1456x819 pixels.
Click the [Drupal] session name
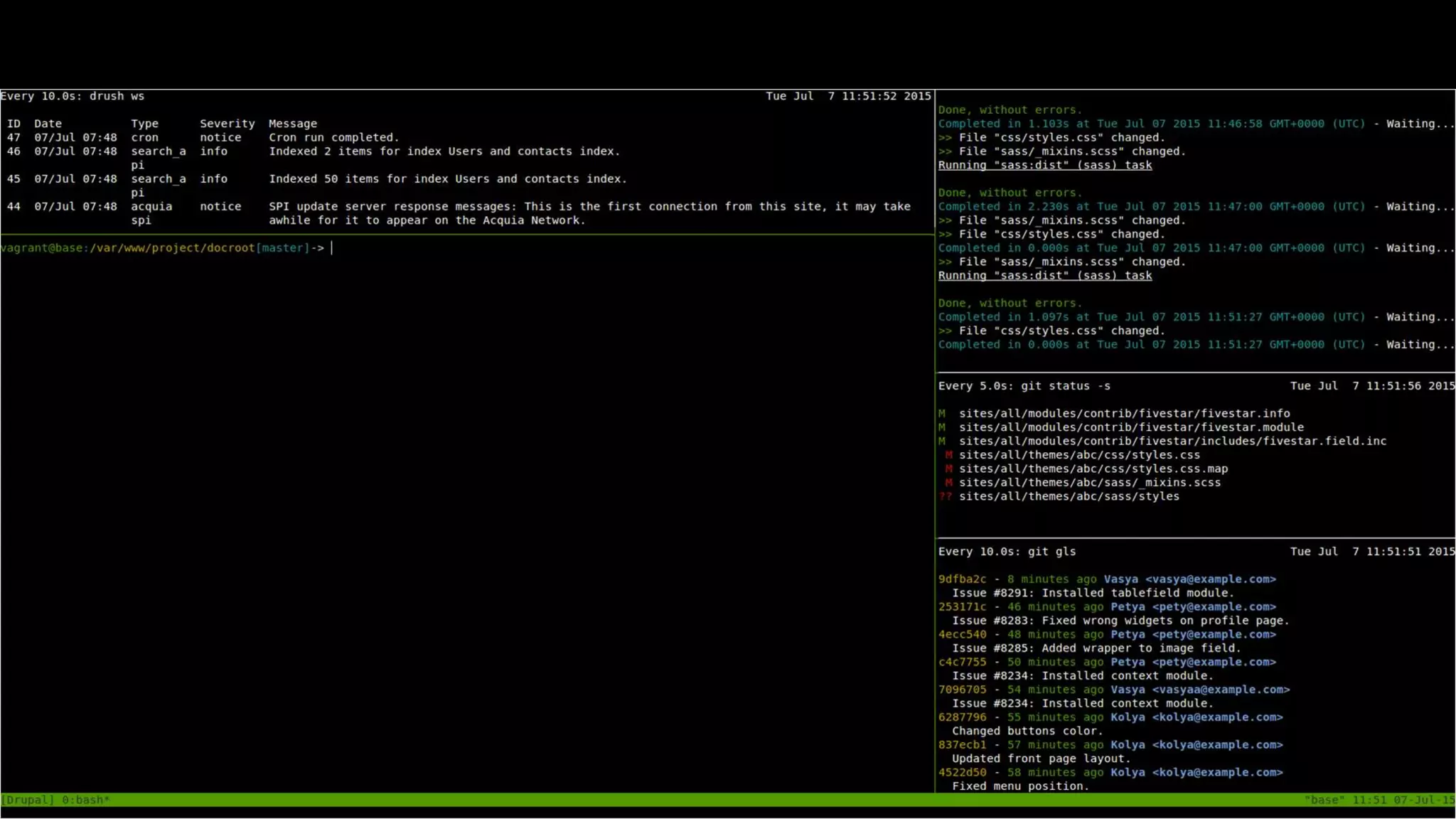point(28,800)
